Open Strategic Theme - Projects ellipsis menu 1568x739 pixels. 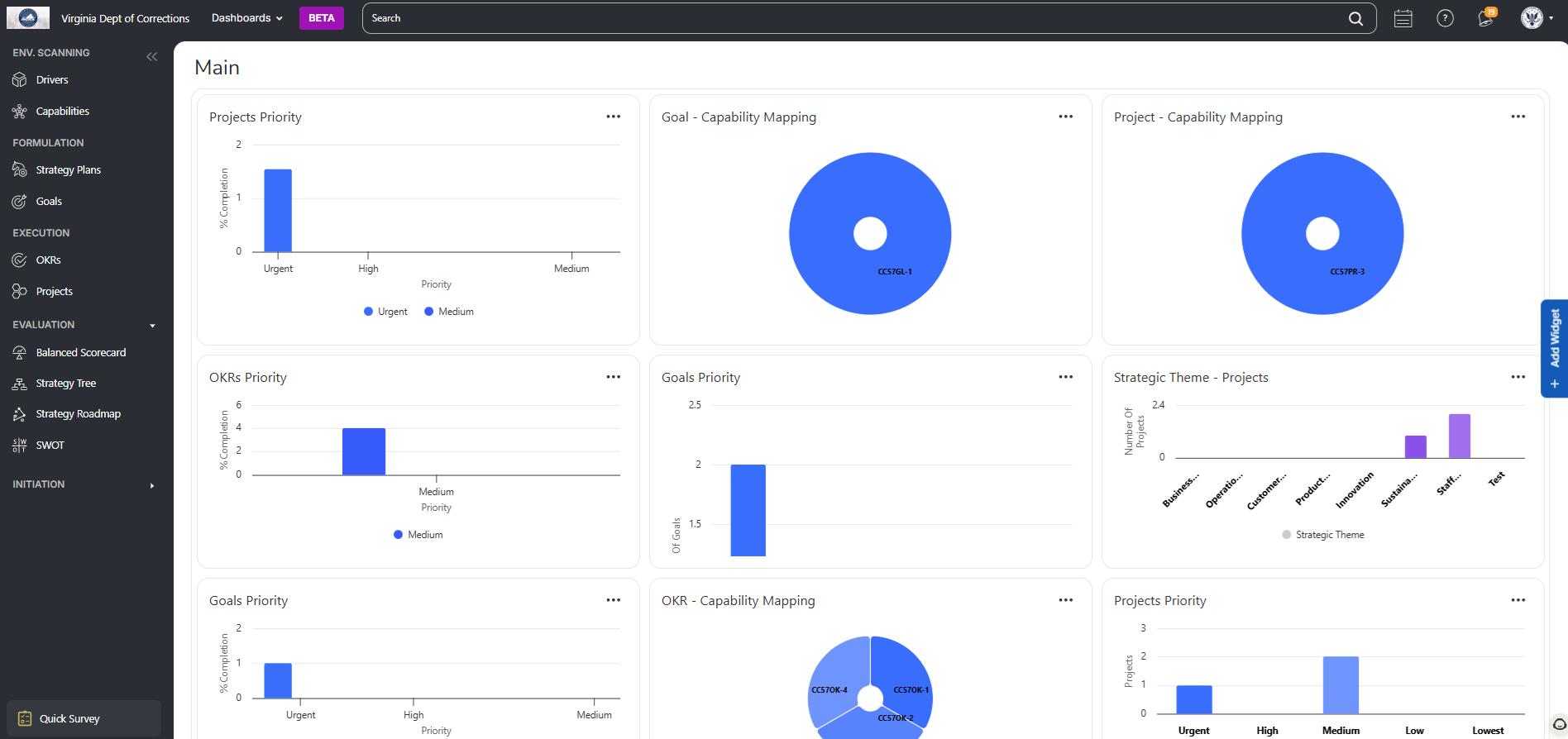1518,377
